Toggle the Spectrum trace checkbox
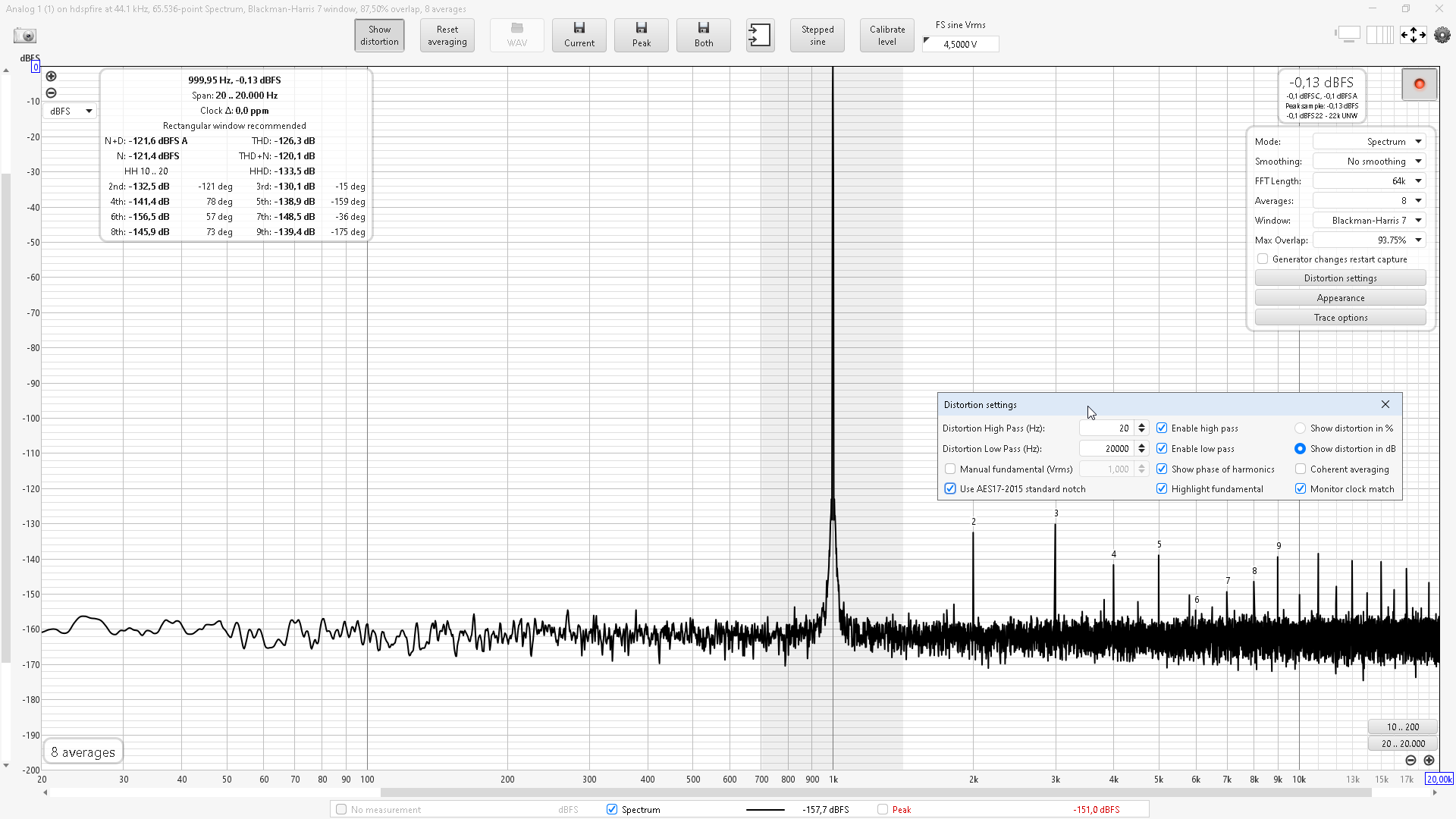Screen dimensions: 1456x819 click(x=612, y=809)
